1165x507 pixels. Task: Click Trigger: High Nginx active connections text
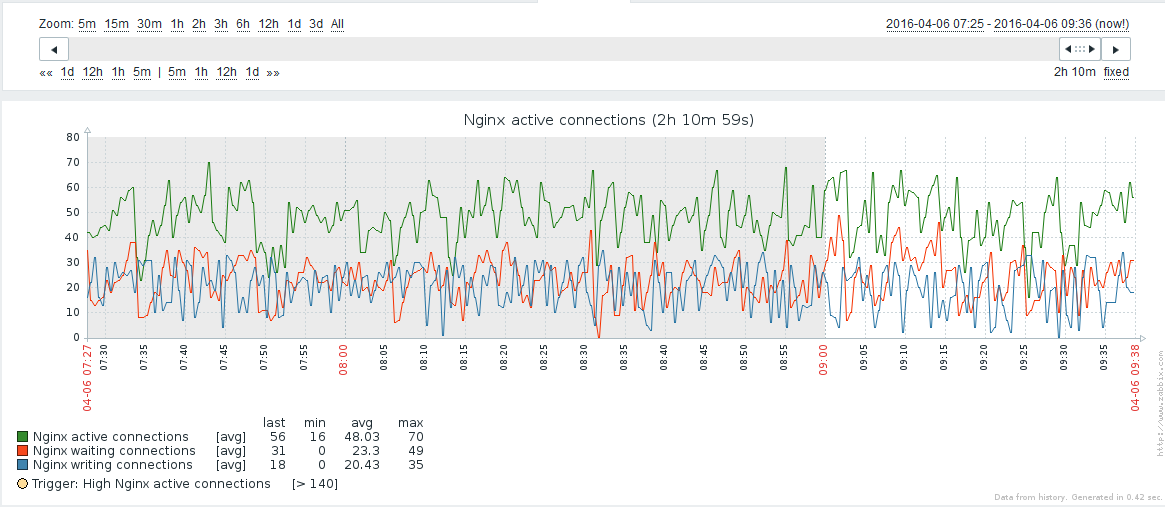tap(152, 483)
